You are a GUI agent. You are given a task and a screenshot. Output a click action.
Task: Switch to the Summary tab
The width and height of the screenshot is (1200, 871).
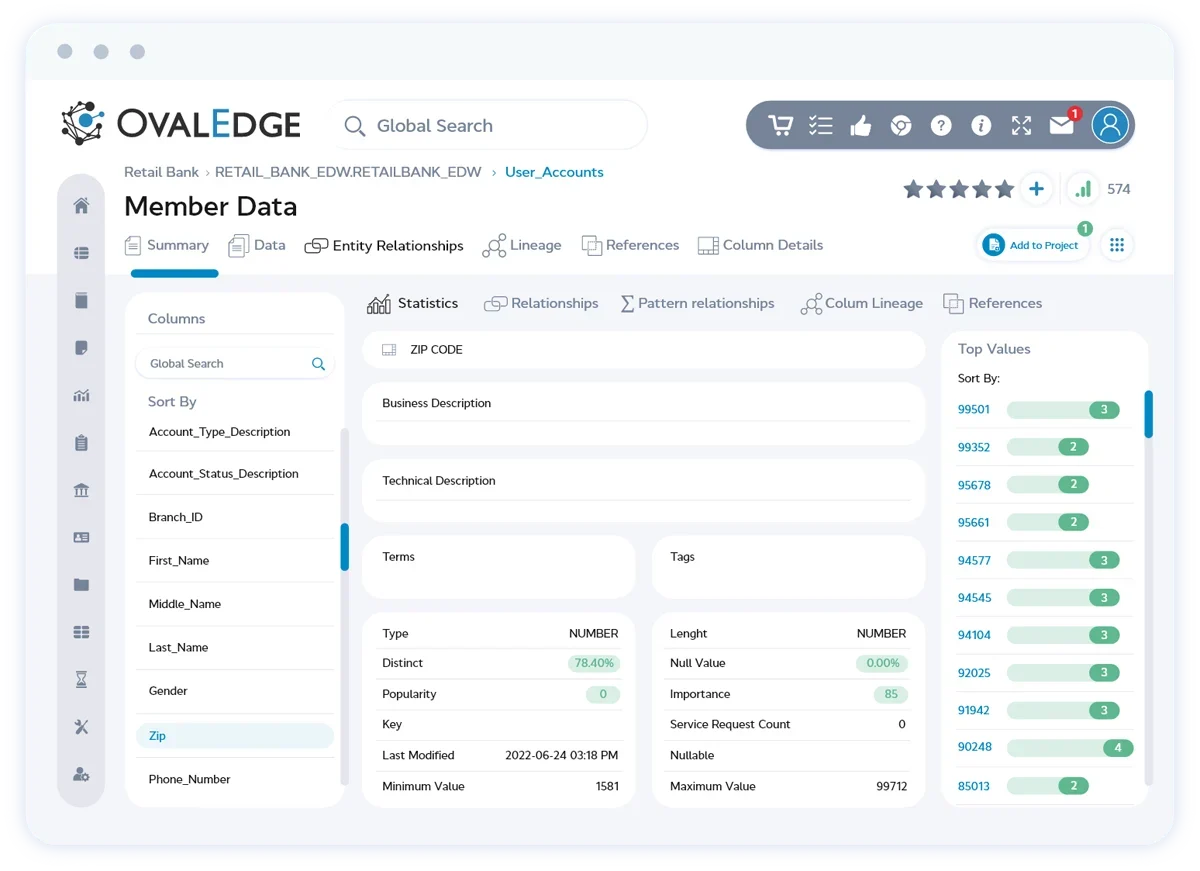(167, 245)
